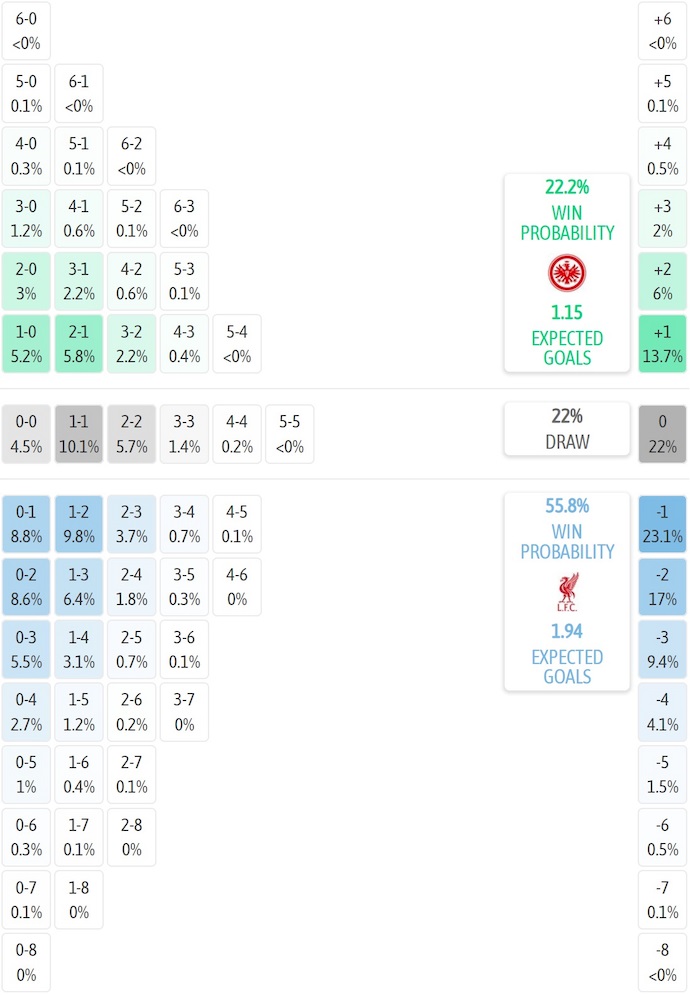Click the 22% DRAW summary box
This screenshot has height=995, width=690.
tap(567, 429)
